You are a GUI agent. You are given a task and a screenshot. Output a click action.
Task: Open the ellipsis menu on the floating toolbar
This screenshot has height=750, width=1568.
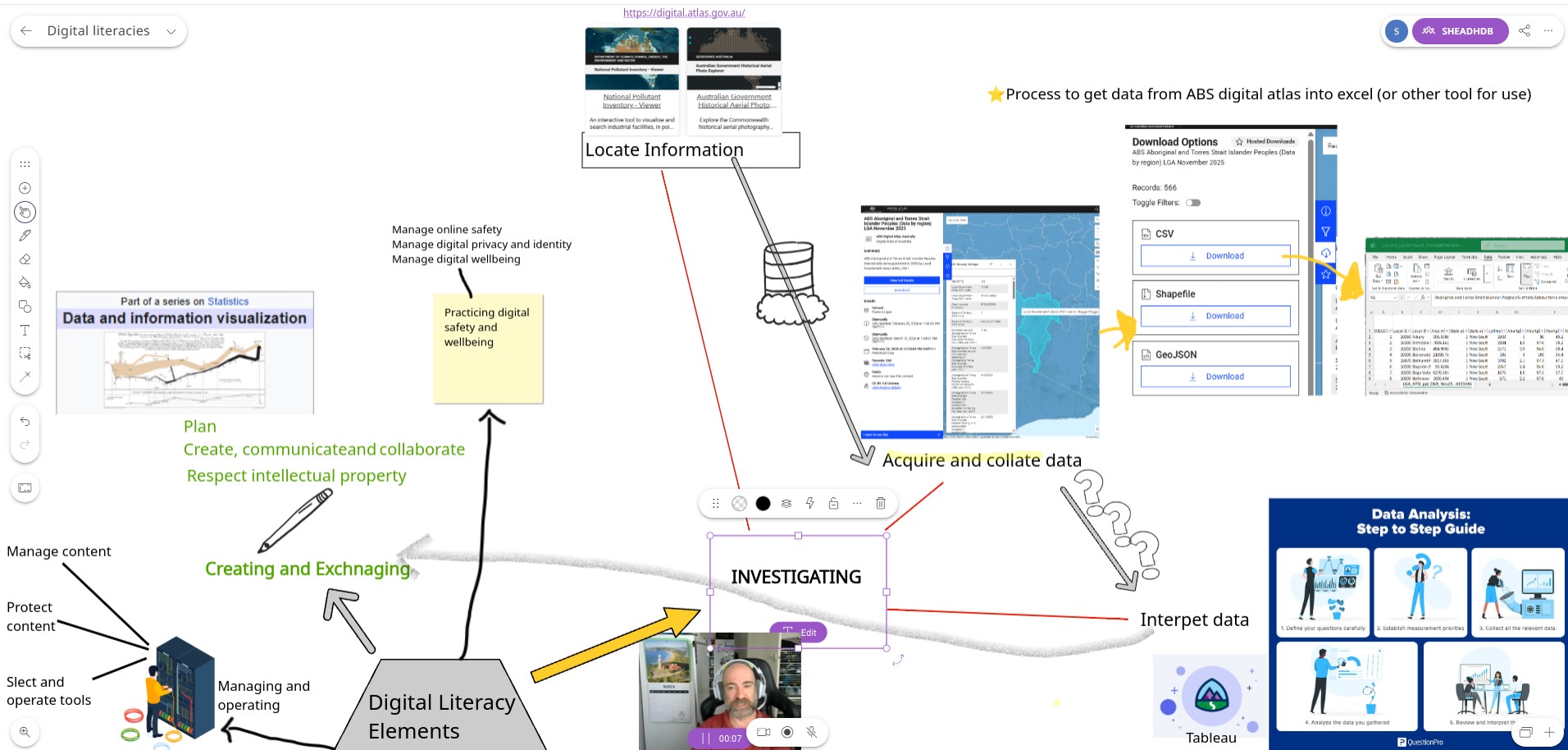coord(856,503)
